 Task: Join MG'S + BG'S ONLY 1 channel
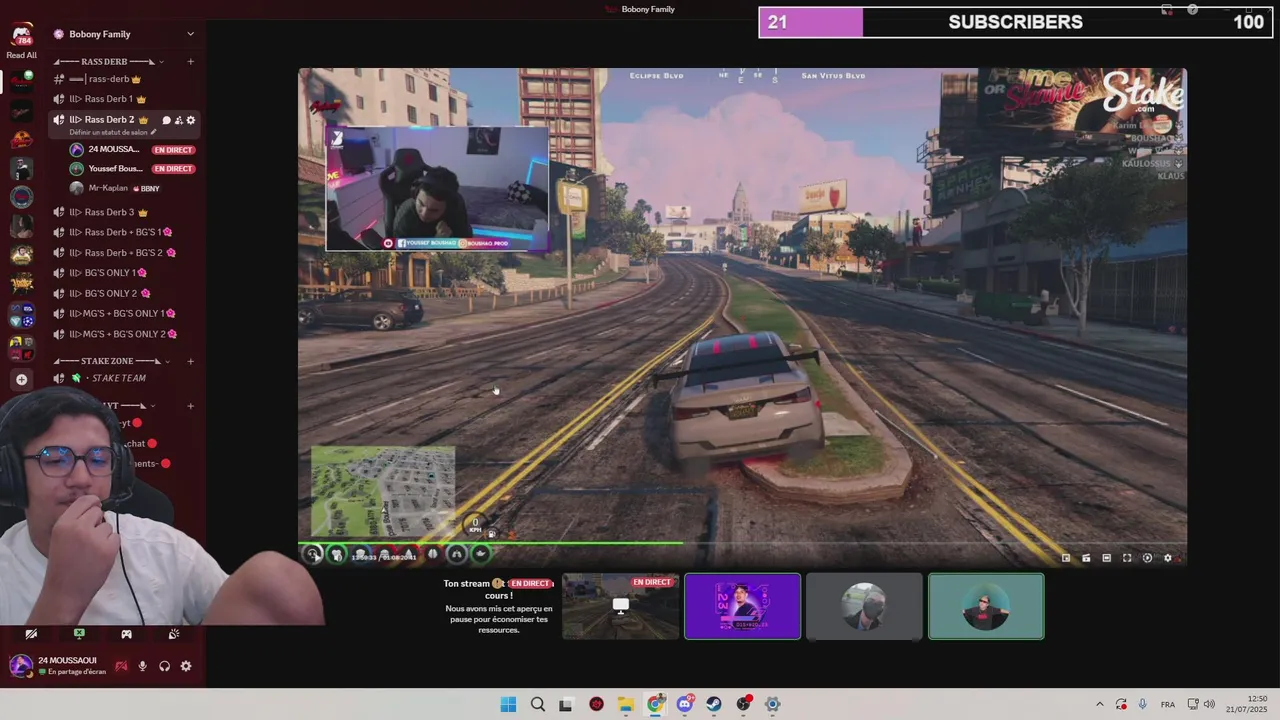[x=124, y=314]
